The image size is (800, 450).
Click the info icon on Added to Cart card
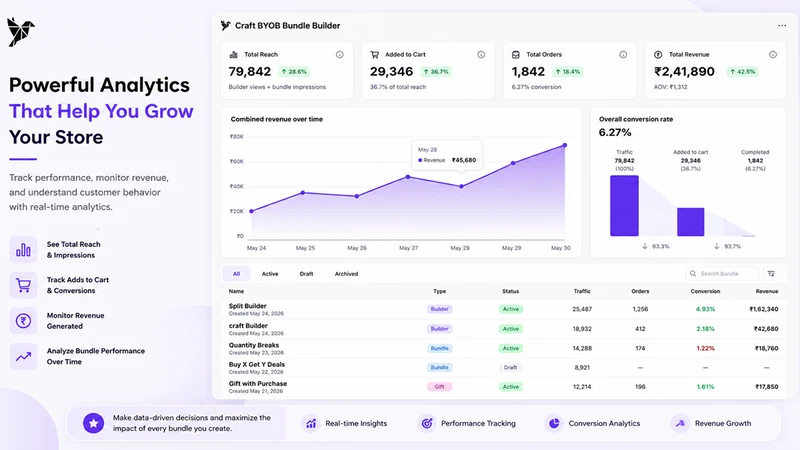pos(481,55)
